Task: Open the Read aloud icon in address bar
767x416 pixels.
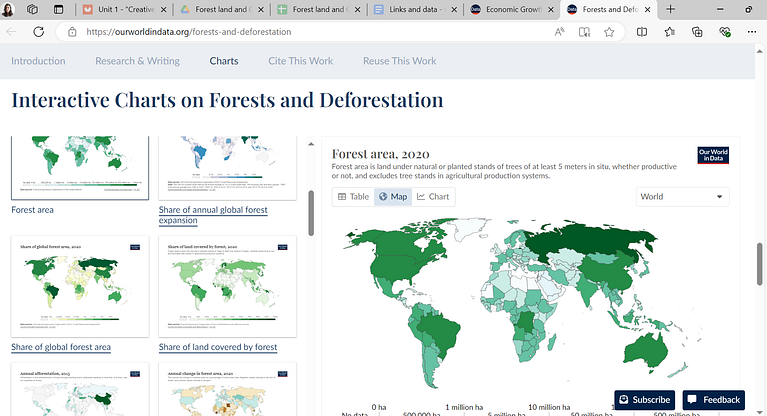Action: (560, 32)
